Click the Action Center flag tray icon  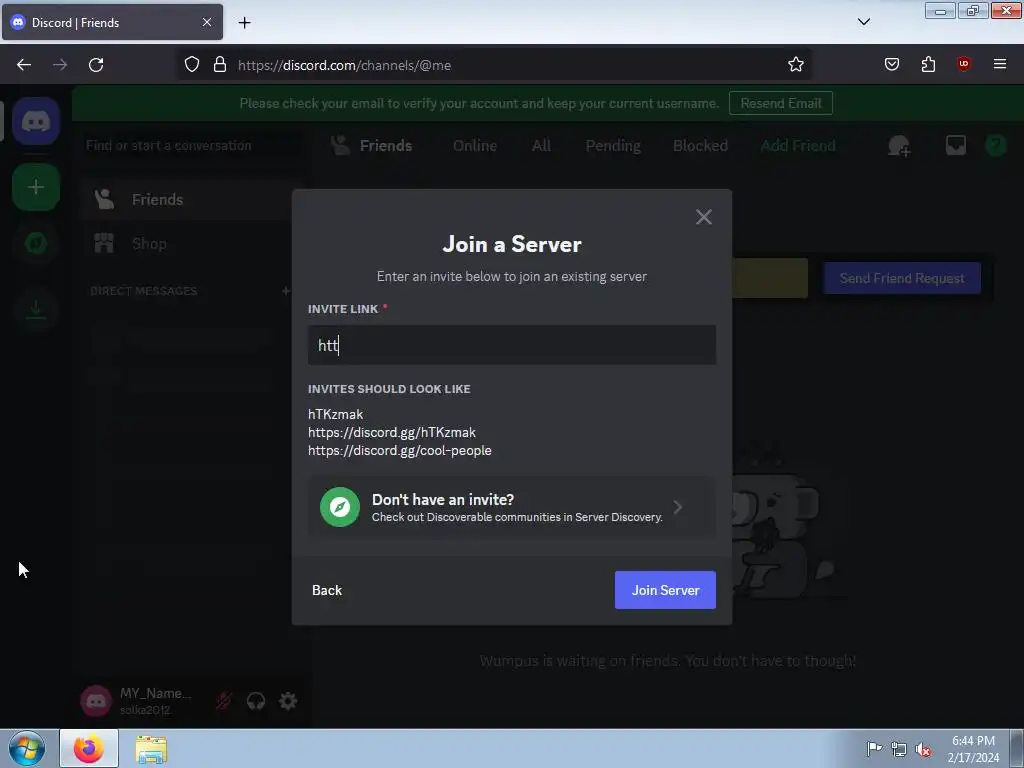(873, 748)
